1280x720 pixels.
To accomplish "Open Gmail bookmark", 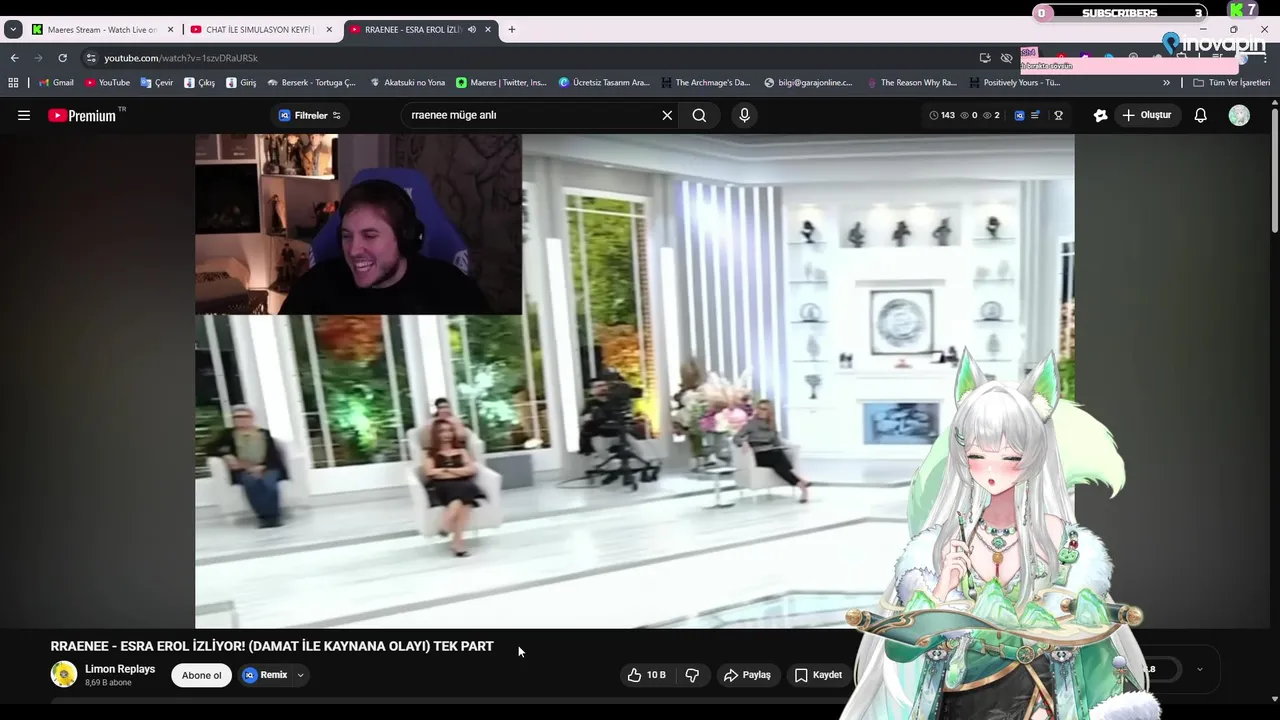I will (56, 83).
